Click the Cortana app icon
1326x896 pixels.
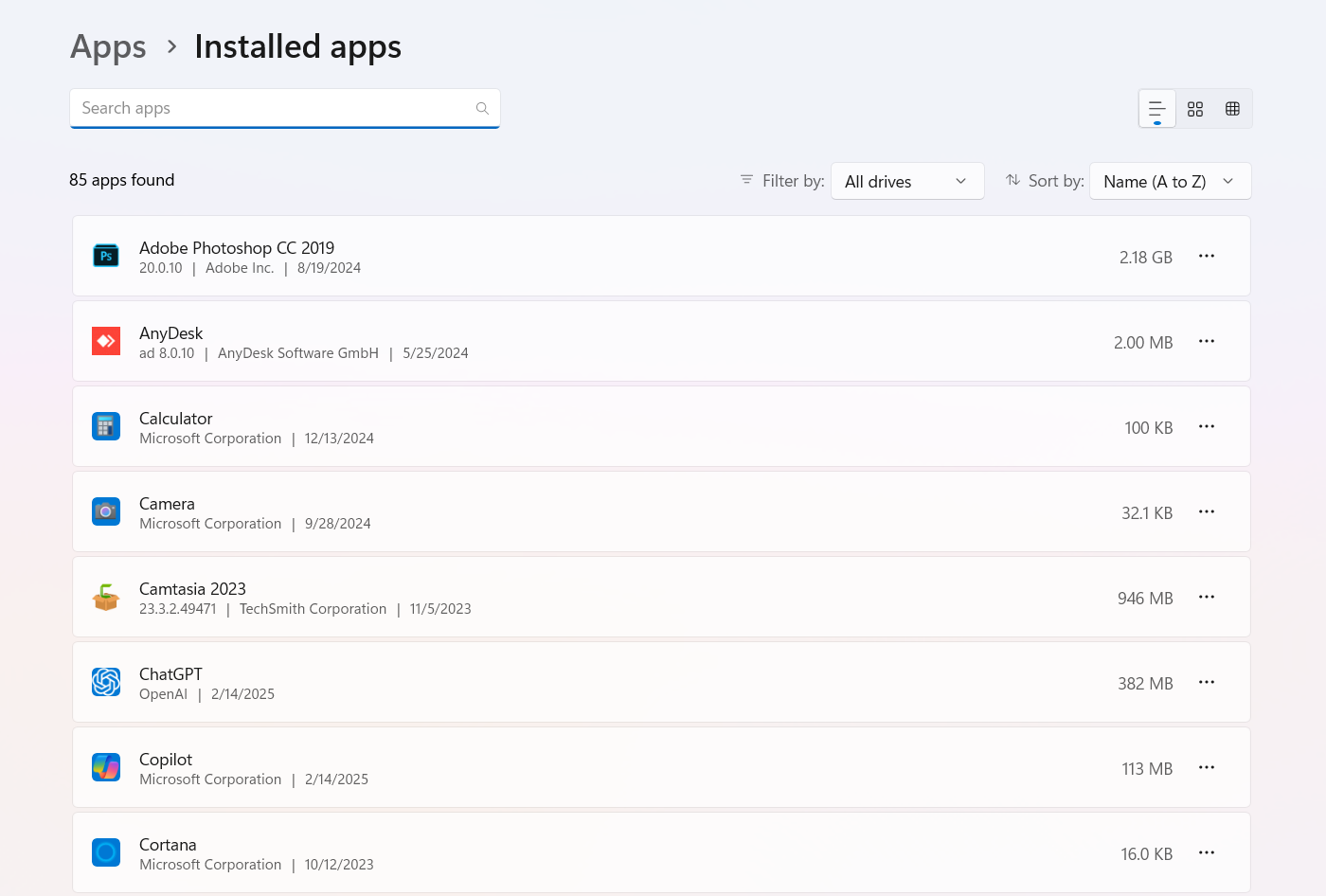coord(106,852)
